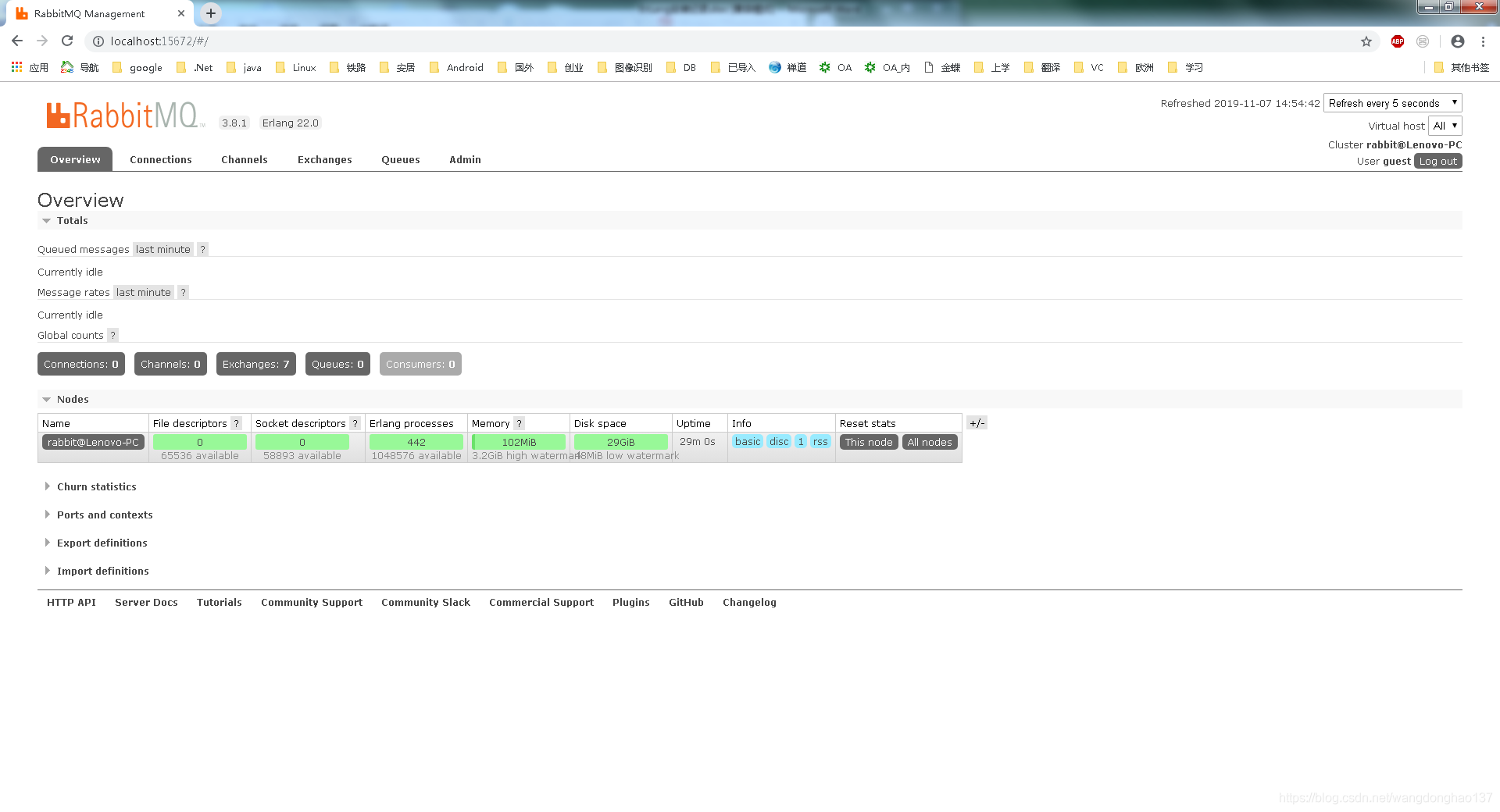Open the HTTP API footer link
Viewport: 1500px width, 812px height.
[x=71, y=602]
